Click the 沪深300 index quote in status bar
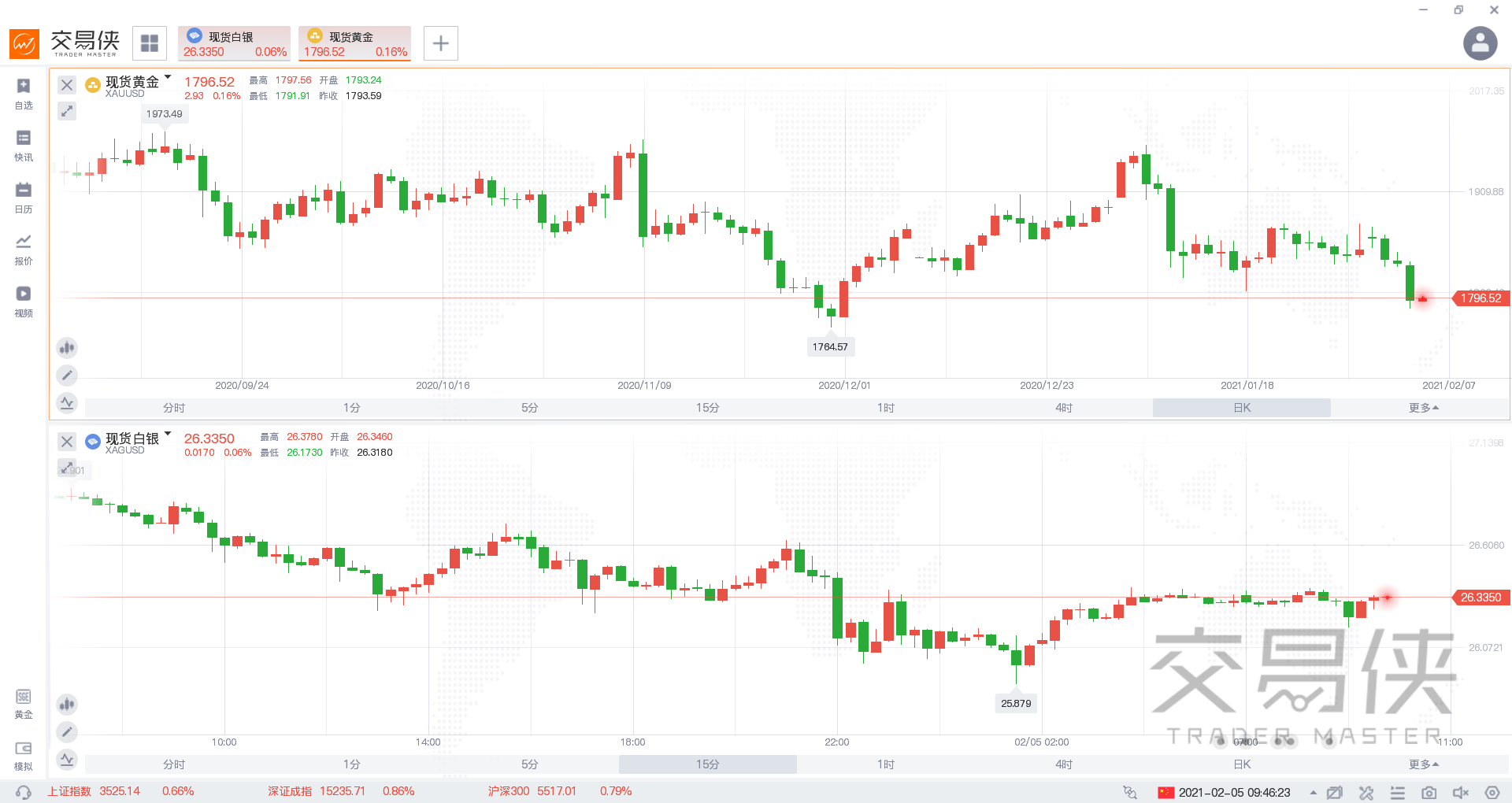The width and height of the screenshot is (1512, 803). (x=510, y=792)
